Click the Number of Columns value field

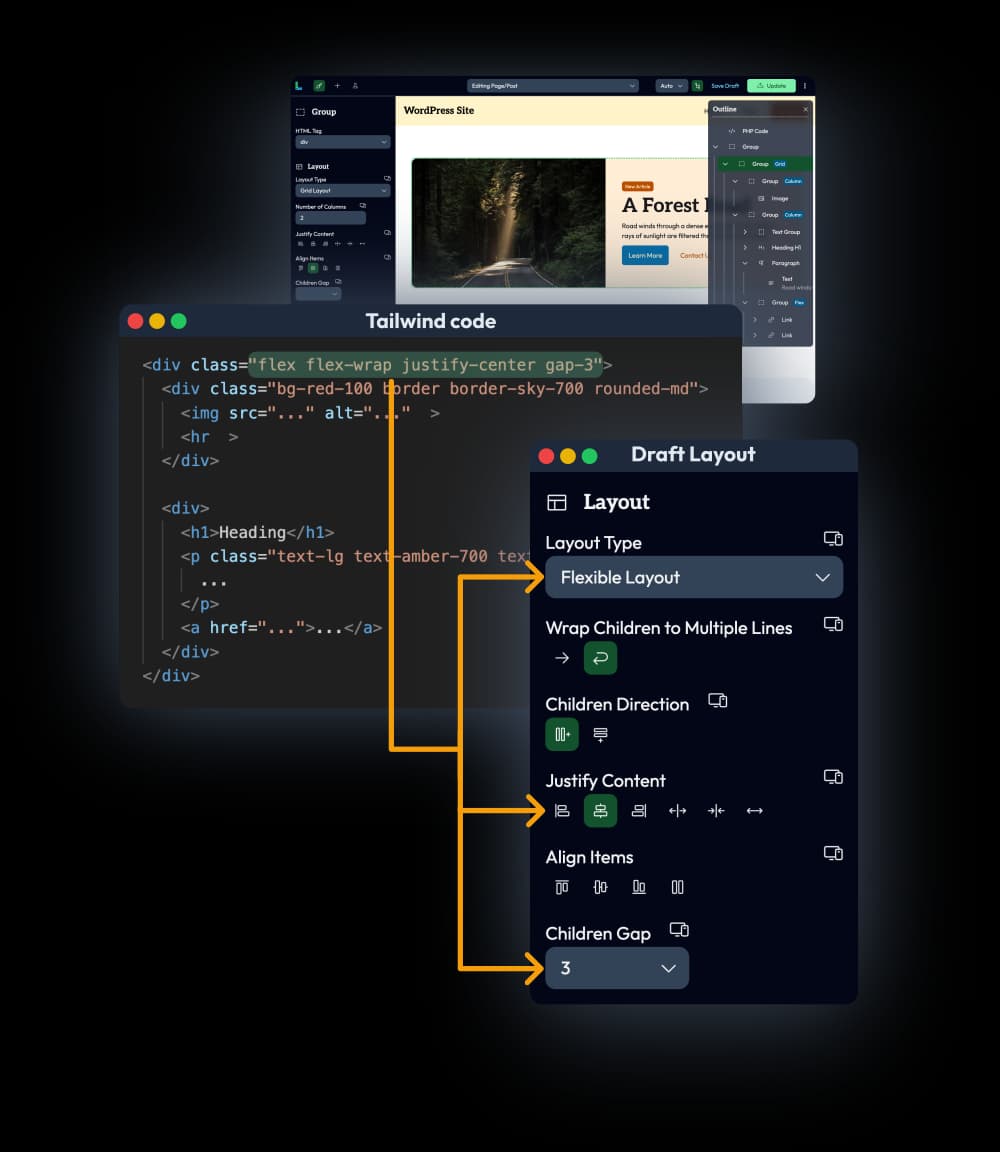click(330, 217)
